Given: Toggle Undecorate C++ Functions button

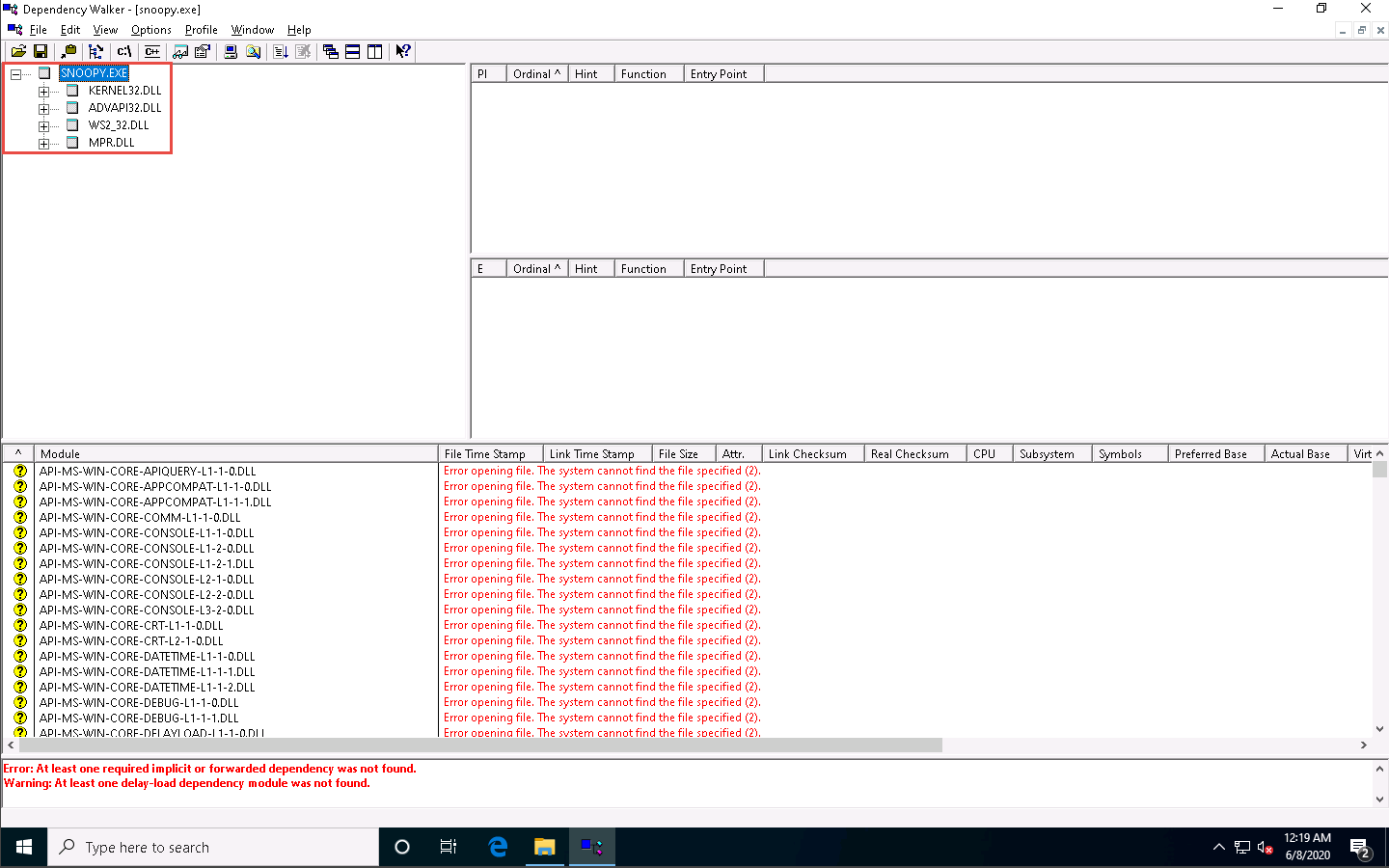Looking at the screenshot, I should [x=152, y=52].
